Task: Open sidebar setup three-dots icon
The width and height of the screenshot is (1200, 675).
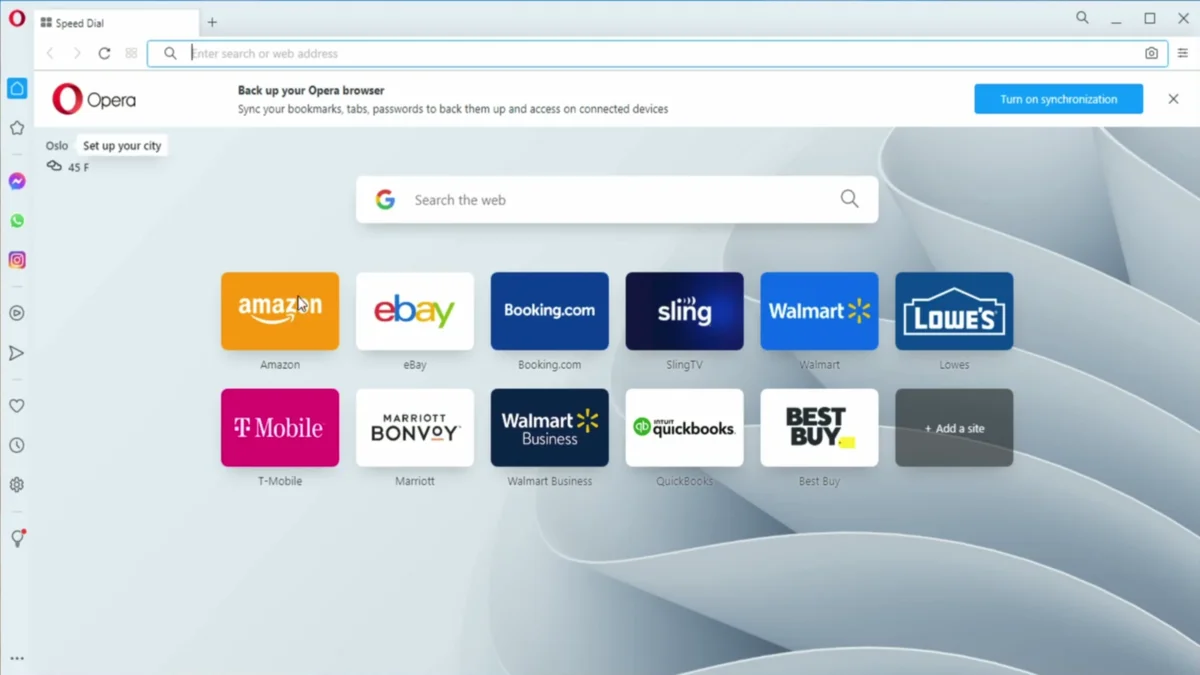Action: (x=17, y=659)
